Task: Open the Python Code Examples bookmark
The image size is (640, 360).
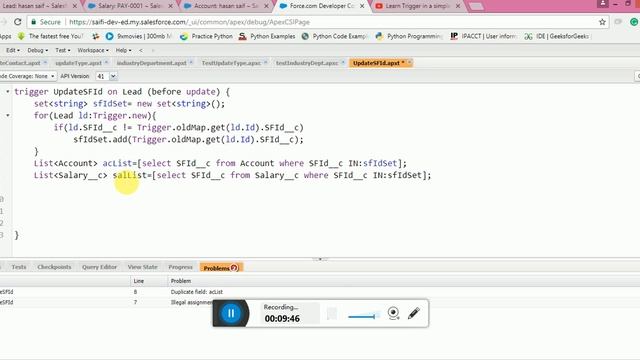Action: (x=335, y=36)
